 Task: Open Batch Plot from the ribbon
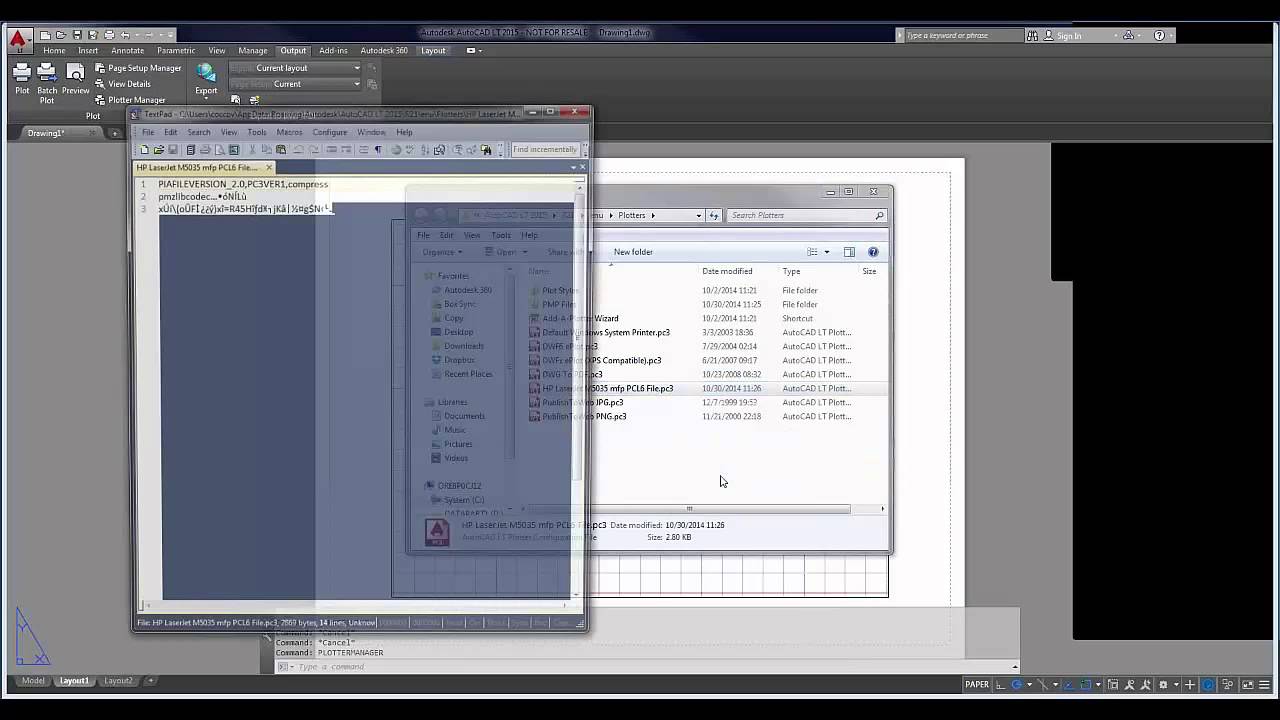(47, 82)
